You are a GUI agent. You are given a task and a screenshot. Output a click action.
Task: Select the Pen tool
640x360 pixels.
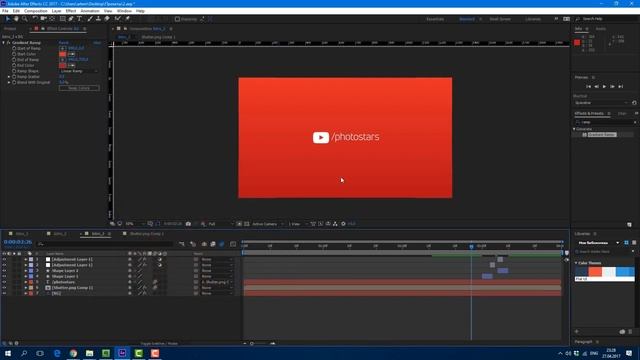(x=71, y=19)
